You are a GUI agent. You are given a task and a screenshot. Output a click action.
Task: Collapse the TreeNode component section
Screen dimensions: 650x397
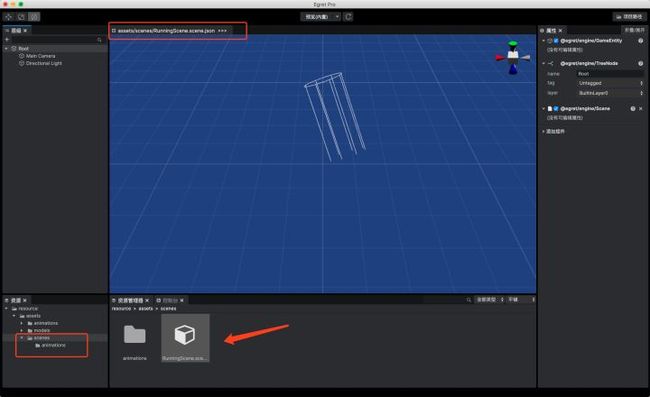543,63
